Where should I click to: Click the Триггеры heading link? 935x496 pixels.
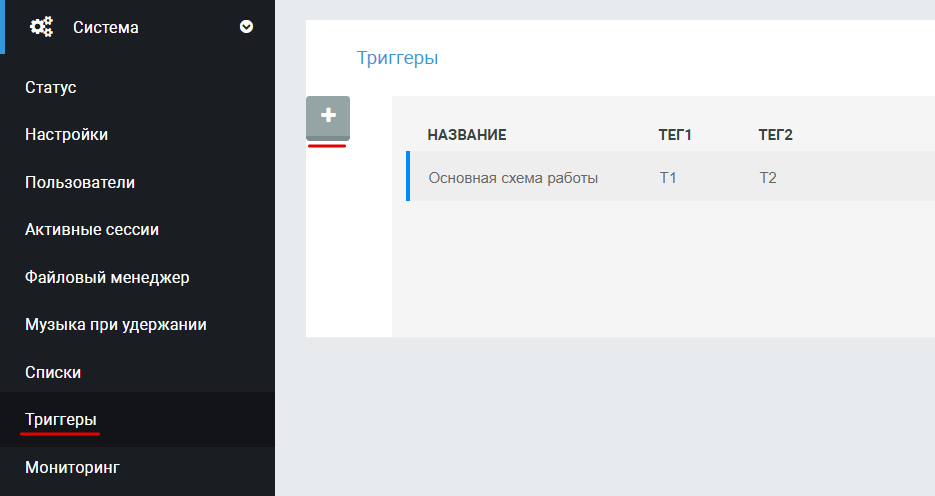click(397, 58)
